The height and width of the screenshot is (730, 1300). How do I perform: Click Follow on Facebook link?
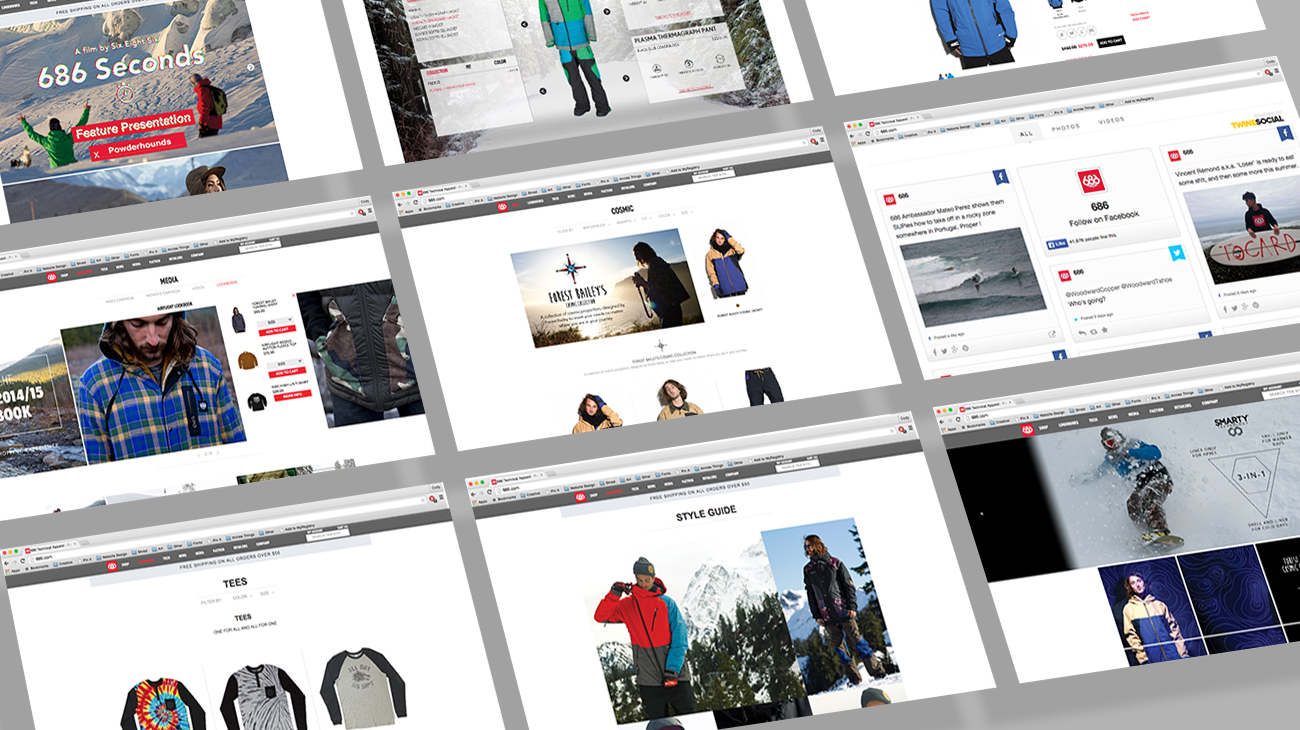[x=1105, y=218]
